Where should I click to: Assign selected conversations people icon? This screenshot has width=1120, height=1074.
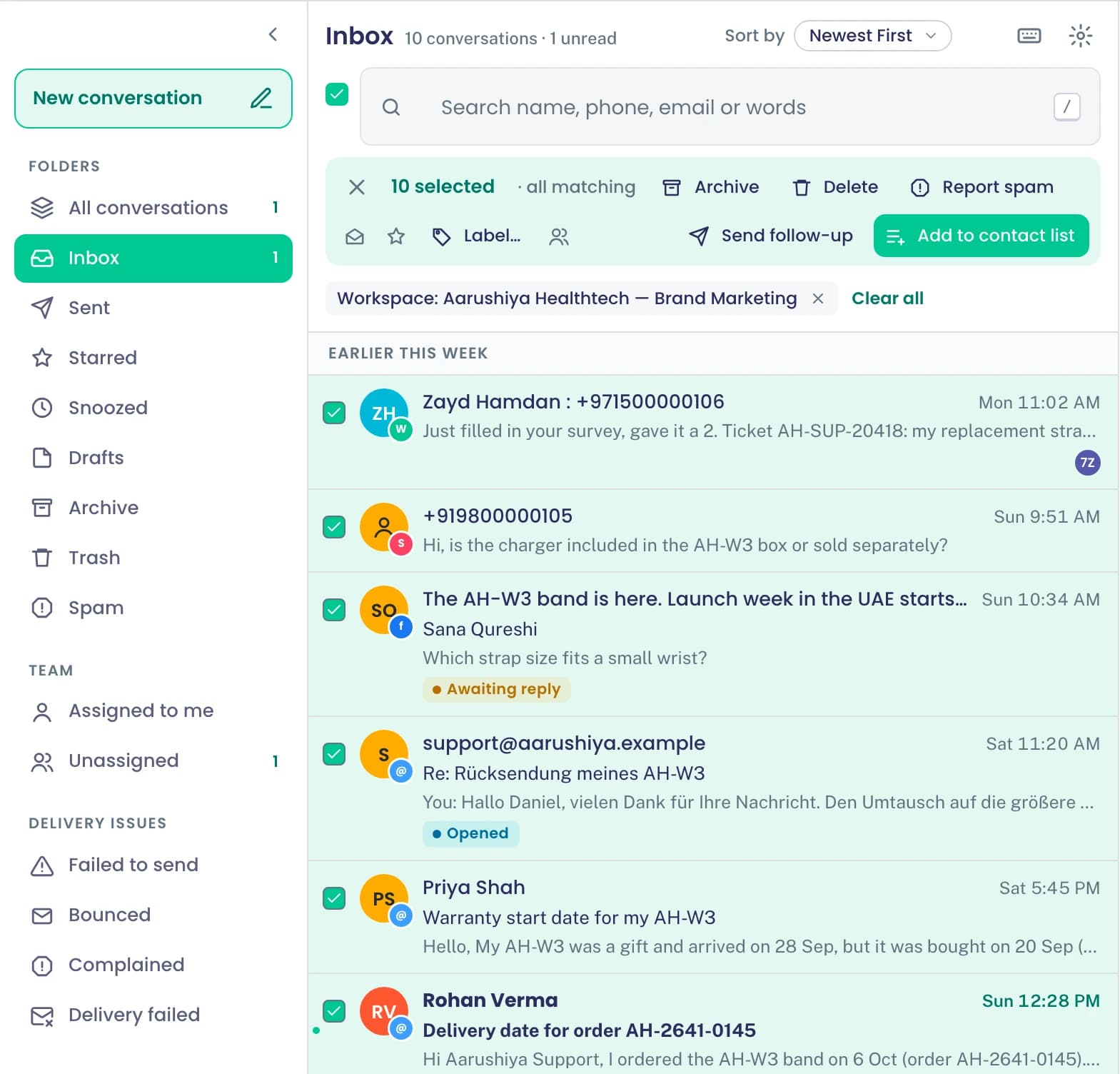tap(559, 236)
